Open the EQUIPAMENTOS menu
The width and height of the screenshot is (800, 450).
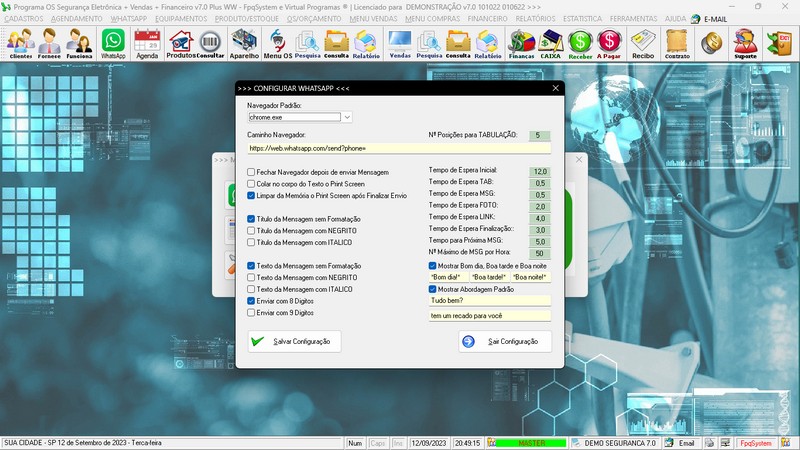pos(181,19)
